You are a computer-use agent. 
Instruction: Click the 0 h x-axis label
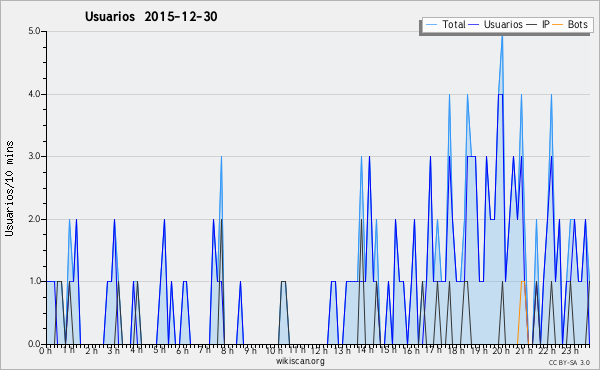click(x=45, y=351)
